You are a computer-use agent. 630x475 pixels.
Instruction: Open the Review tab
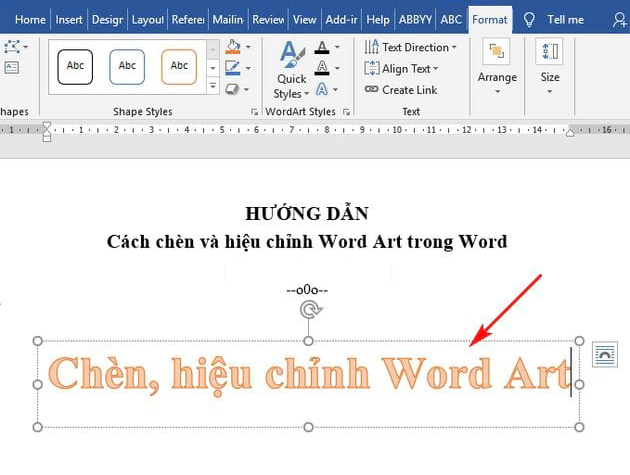coord(268,20)
